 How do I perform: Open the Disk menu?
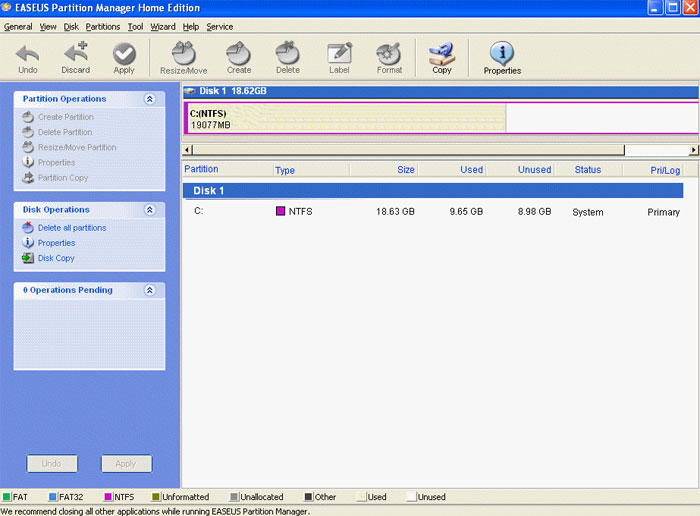coord(71,27)
